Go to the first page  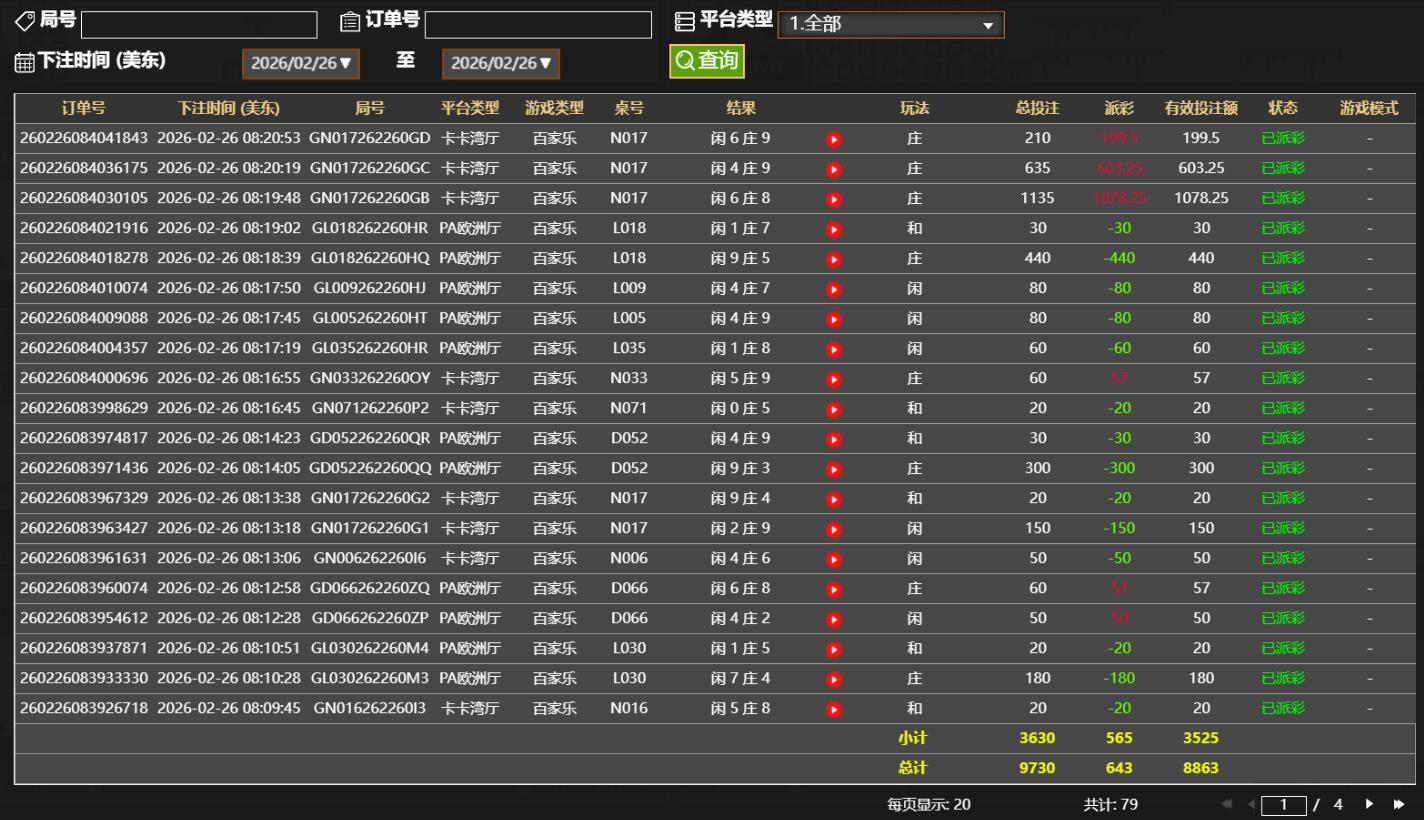click(x=1227, y=804)
